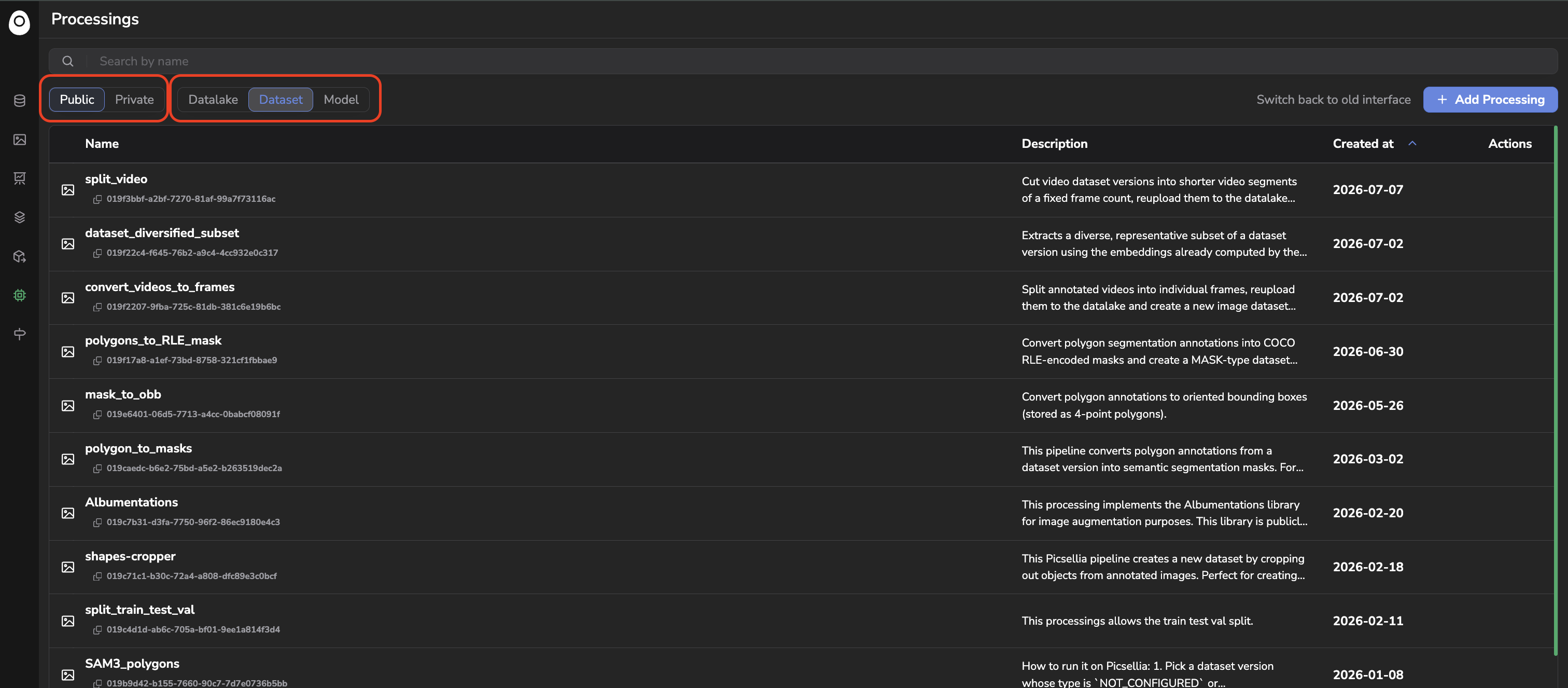Image resolution: width=1568 pixels, height=688 pixels.
Task: Open the SAM3_polygons processing
Action: click(132, 664)
